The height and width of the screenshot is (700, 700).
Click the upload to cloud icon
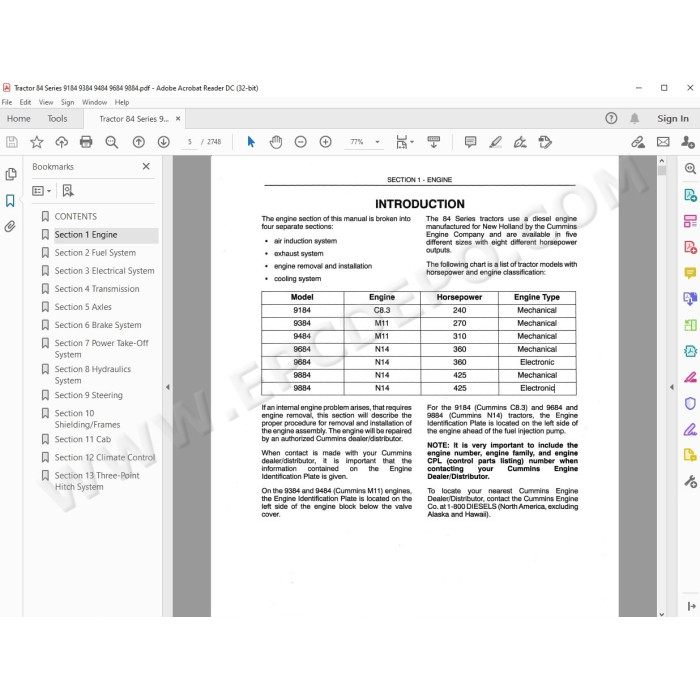[x=62, y=142]
